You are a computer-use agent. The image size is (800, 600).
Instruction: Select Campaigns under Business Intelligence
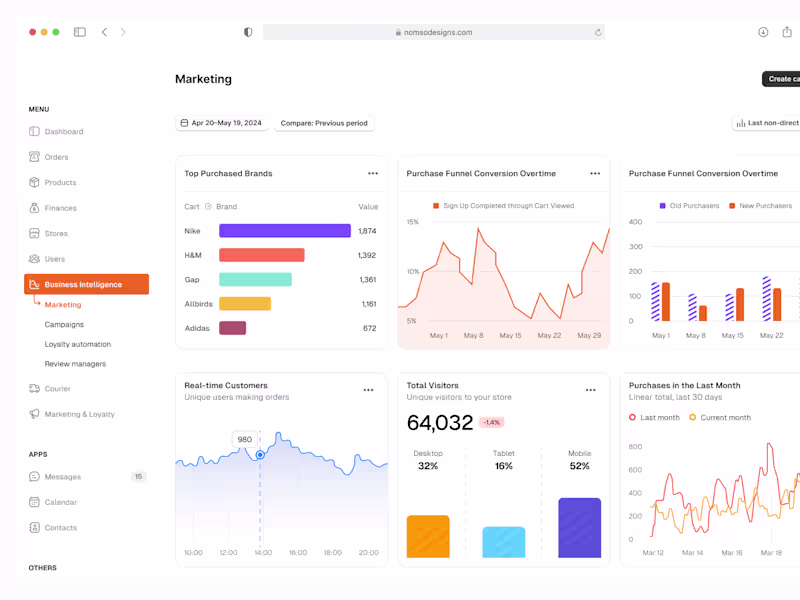click(64, 324)
